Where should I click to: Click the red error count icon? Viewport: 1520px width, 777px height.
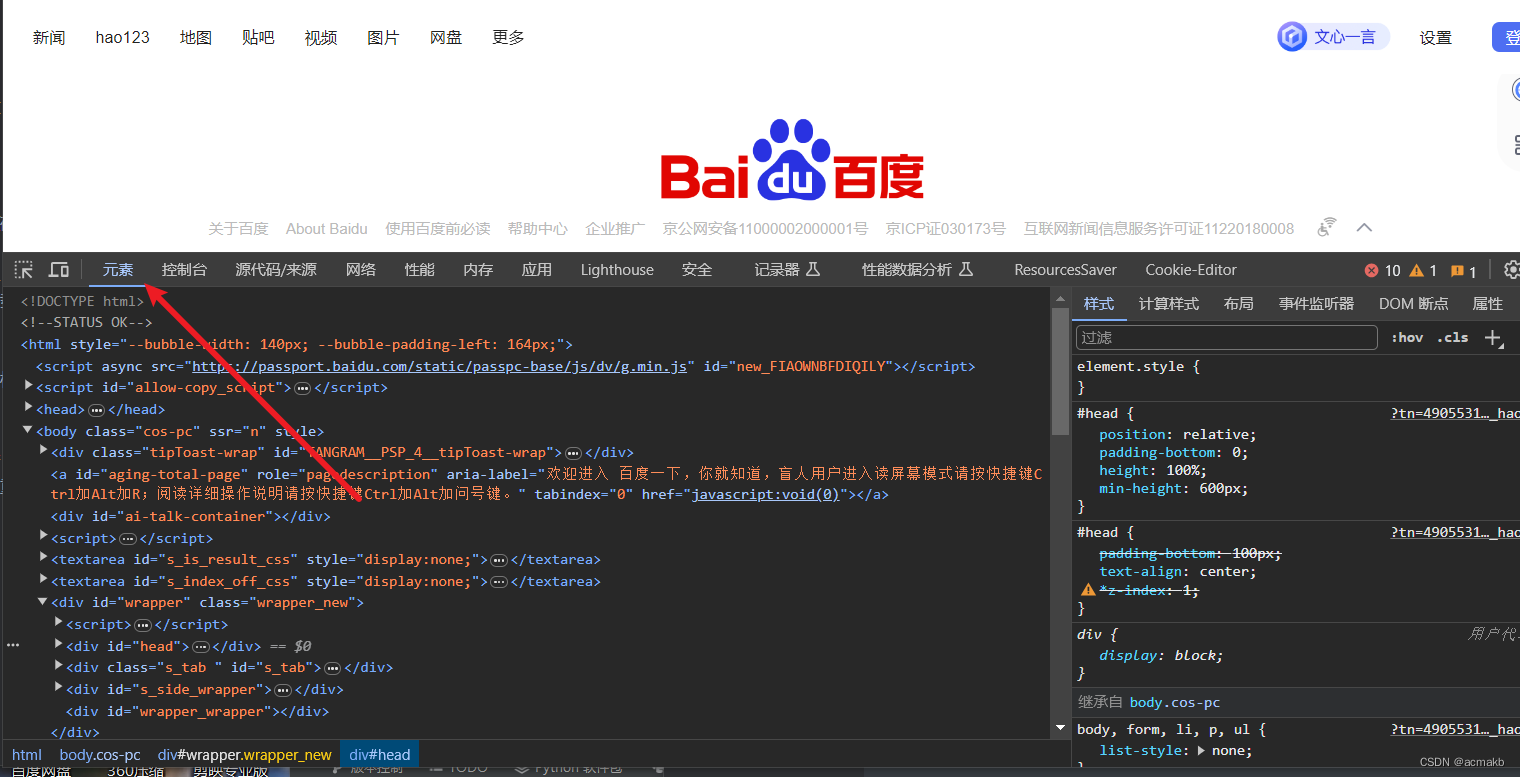pos(1371,271)
